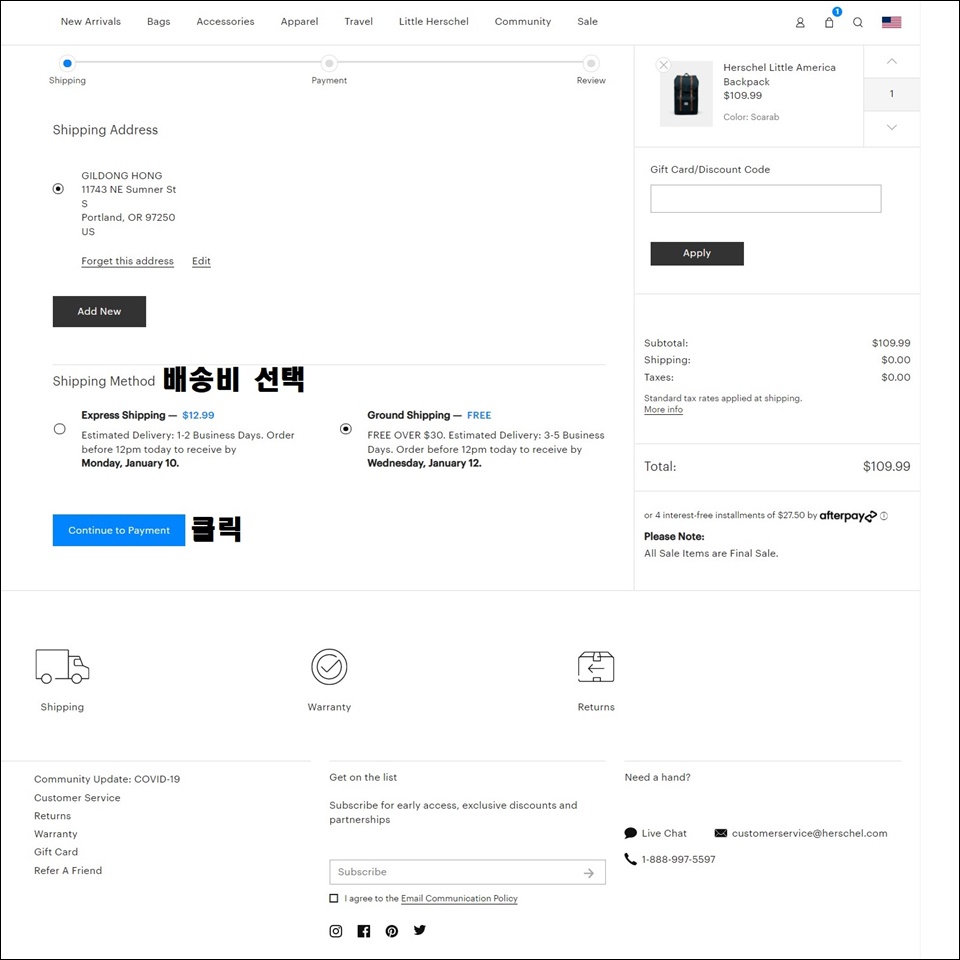Click Edit address link
This screenshot has height=960, width=960.
tap(201, 261)
